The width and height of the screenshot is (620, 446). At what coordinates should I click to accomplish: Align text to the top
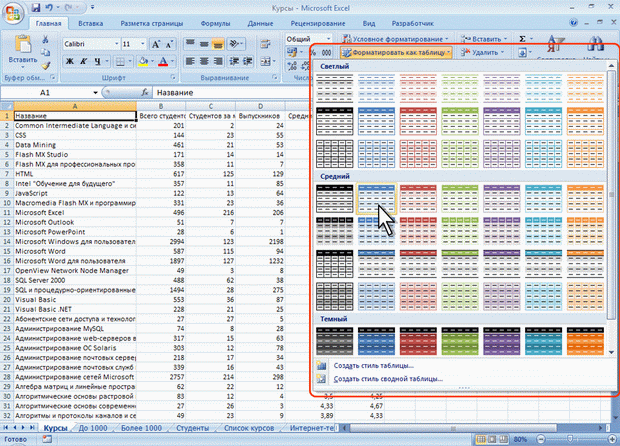pyautogui.click(x=190, y=43)
